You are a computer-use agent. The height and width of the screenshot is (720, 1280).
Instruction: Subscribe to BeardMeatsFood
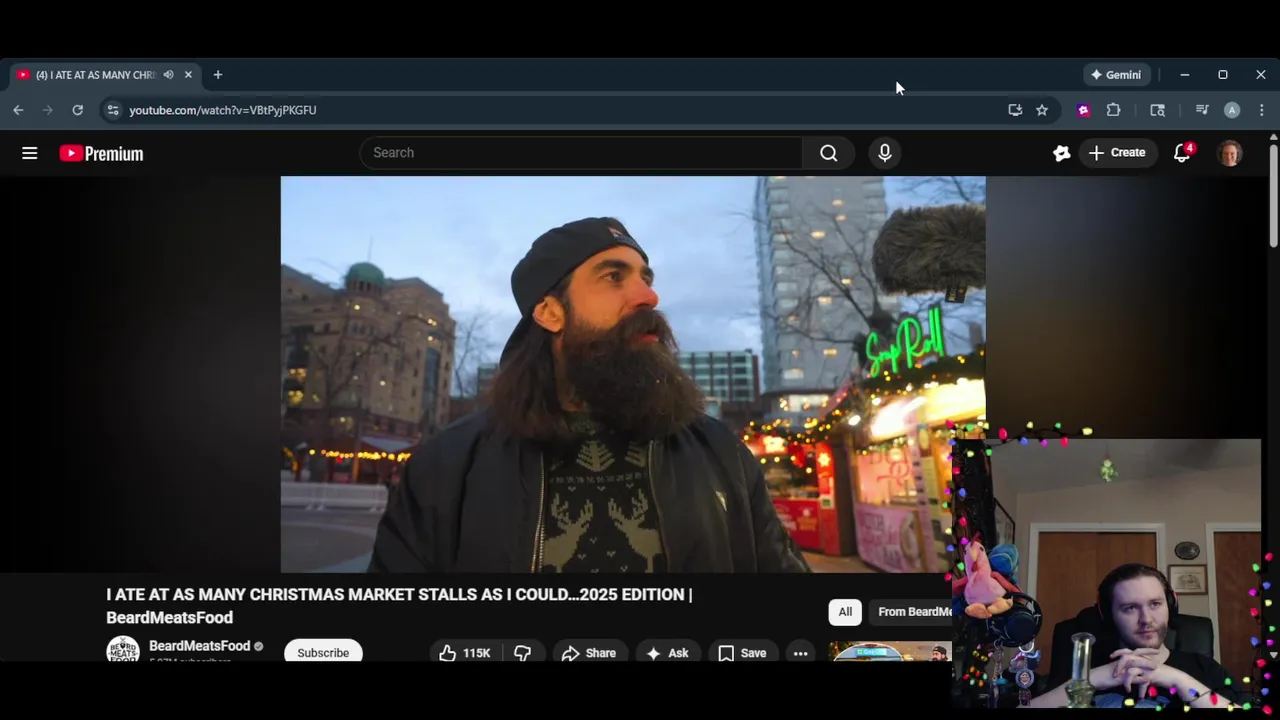pos(323,652)
